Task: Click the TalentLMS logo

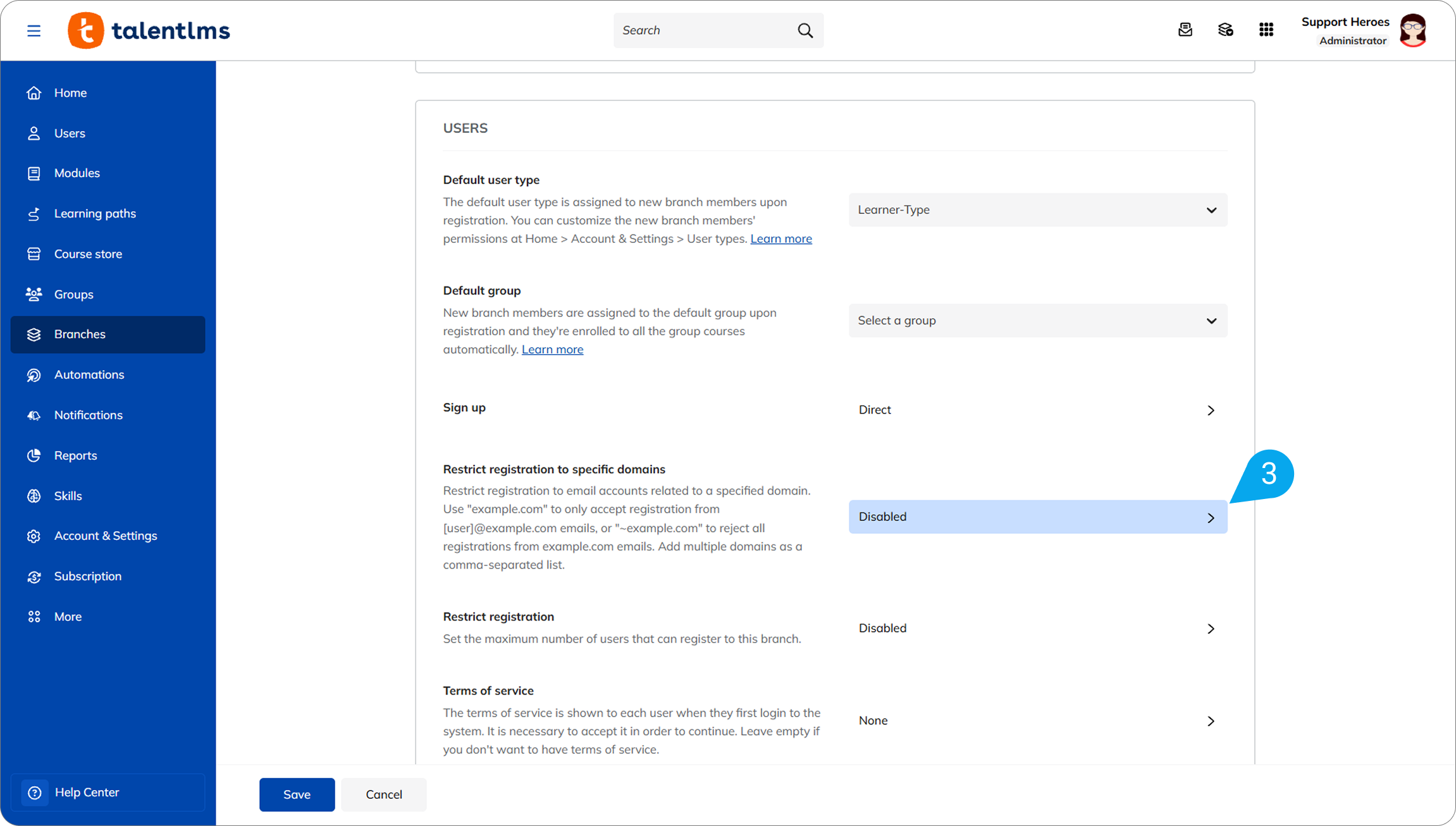Action: tap(149, 30)
